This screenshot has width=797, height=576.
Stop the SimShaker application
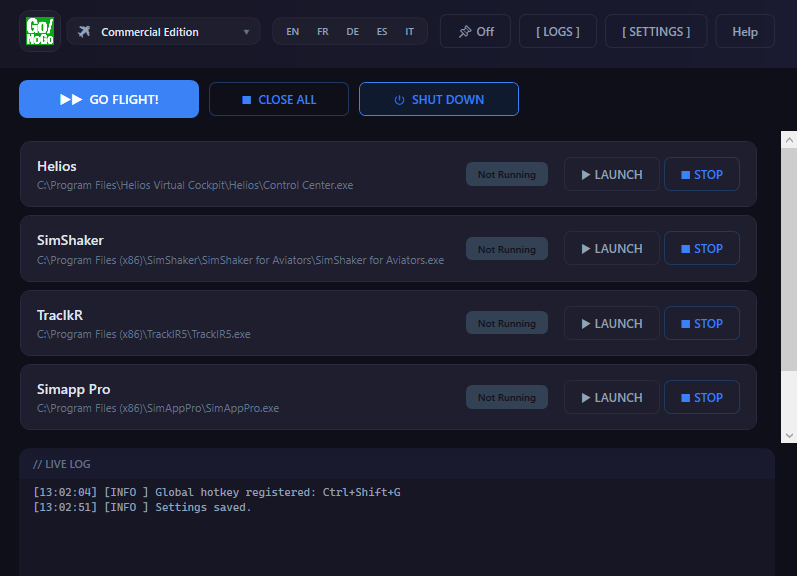click(x=701, y=248)
